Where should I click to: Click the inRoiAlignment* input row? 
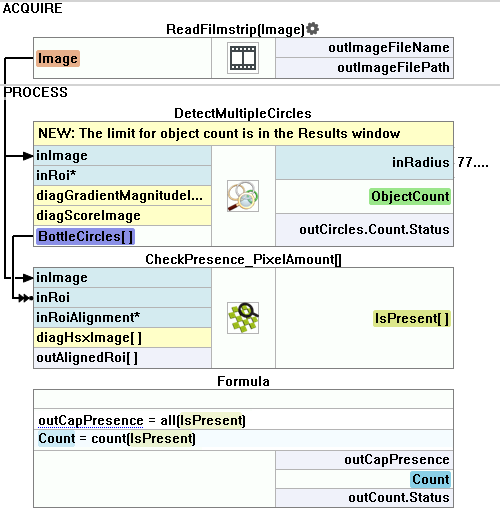point(123,318)
